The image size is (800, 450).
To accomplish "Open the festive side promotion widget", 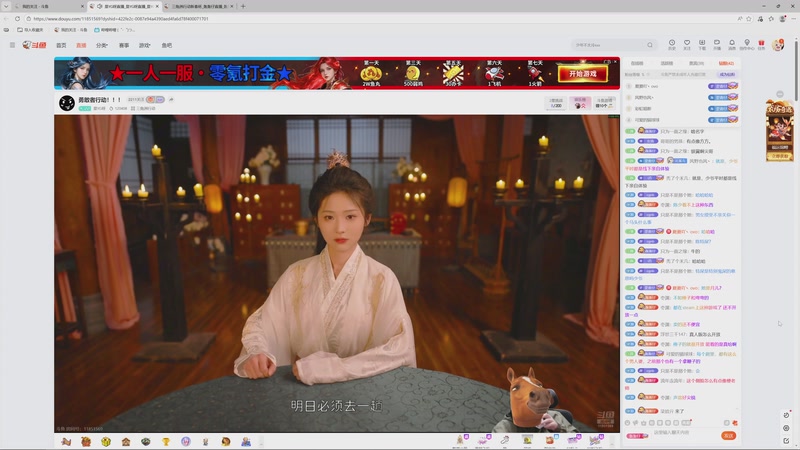I will (x=780, y=131).
